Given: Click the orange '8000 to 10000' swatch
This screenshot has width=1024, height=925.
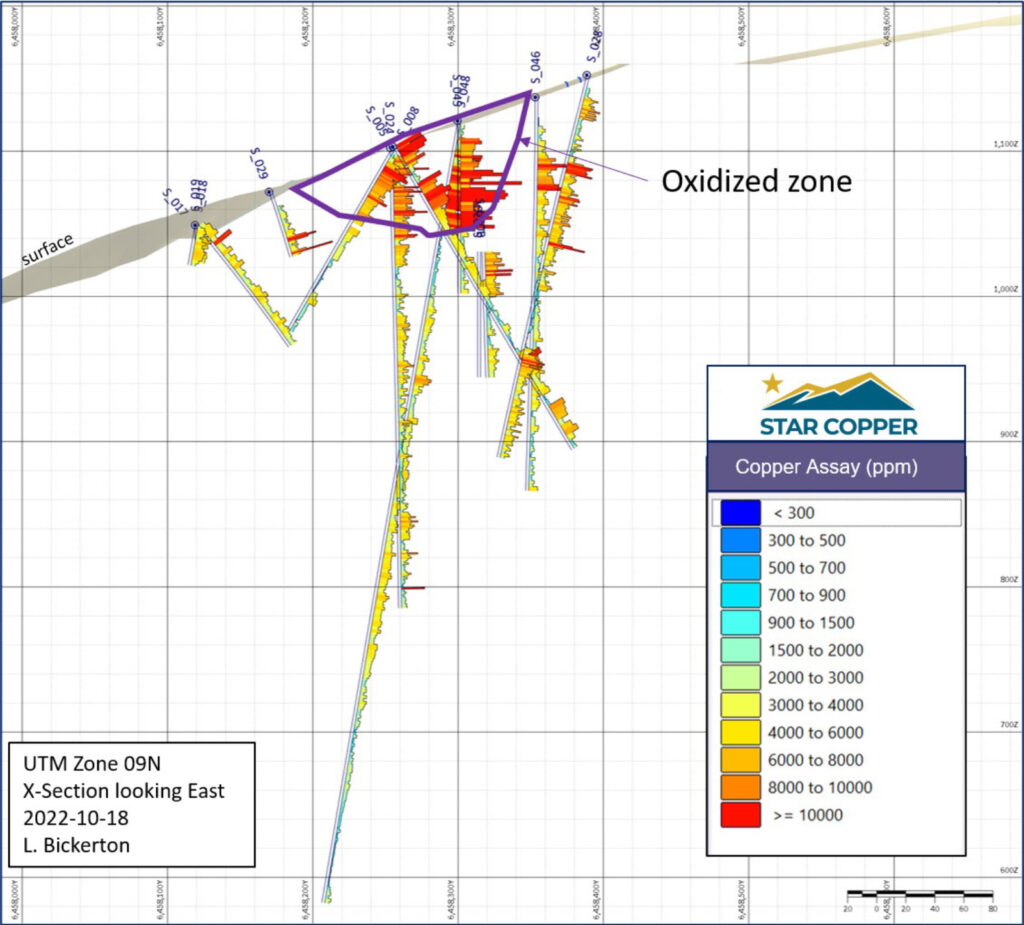Looking at the screenshot, I should (738, 787).
